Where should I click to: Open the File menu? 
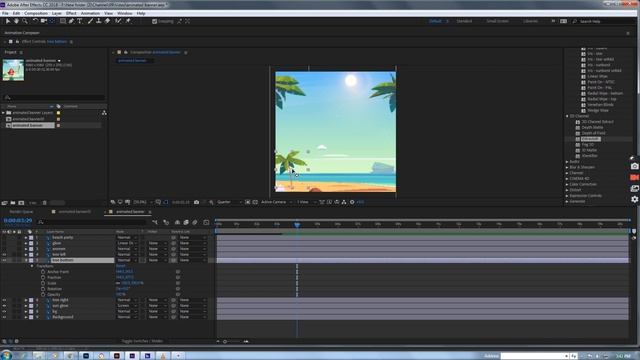click(x=5, y=13)
